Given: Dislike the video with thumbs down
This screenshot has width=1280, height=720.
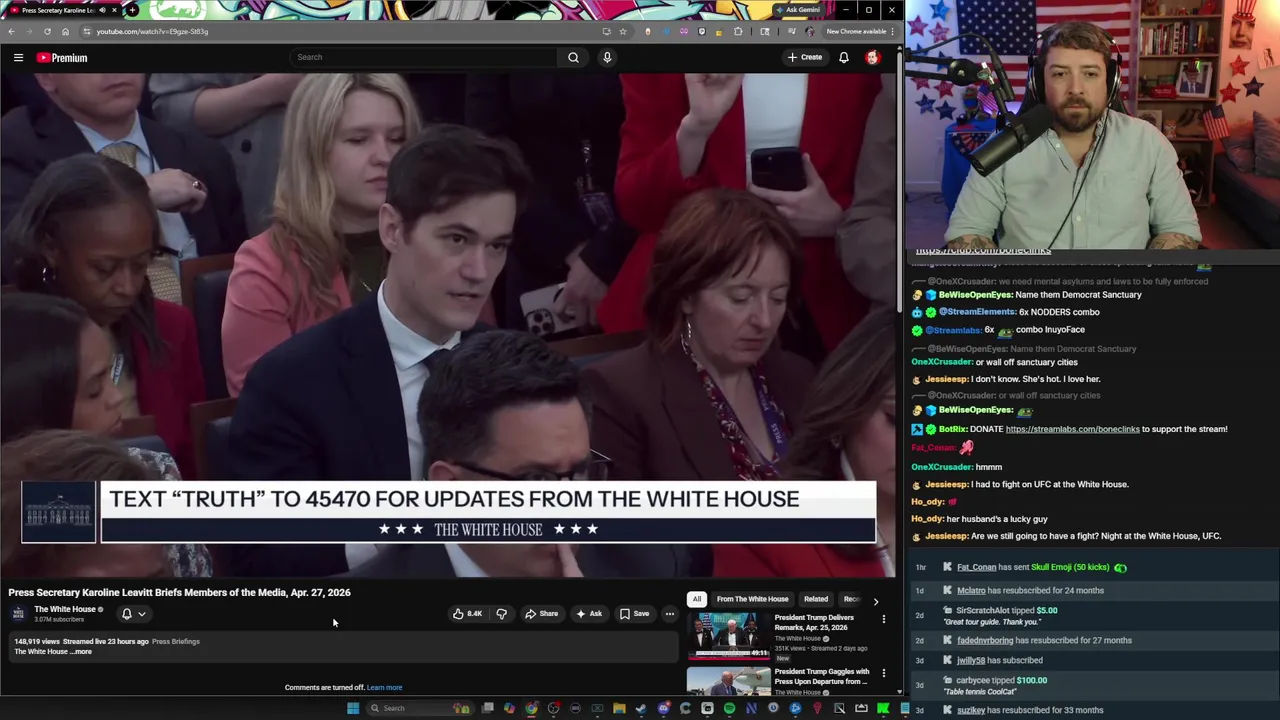Looking at the screenshot, I should (502, 614).
